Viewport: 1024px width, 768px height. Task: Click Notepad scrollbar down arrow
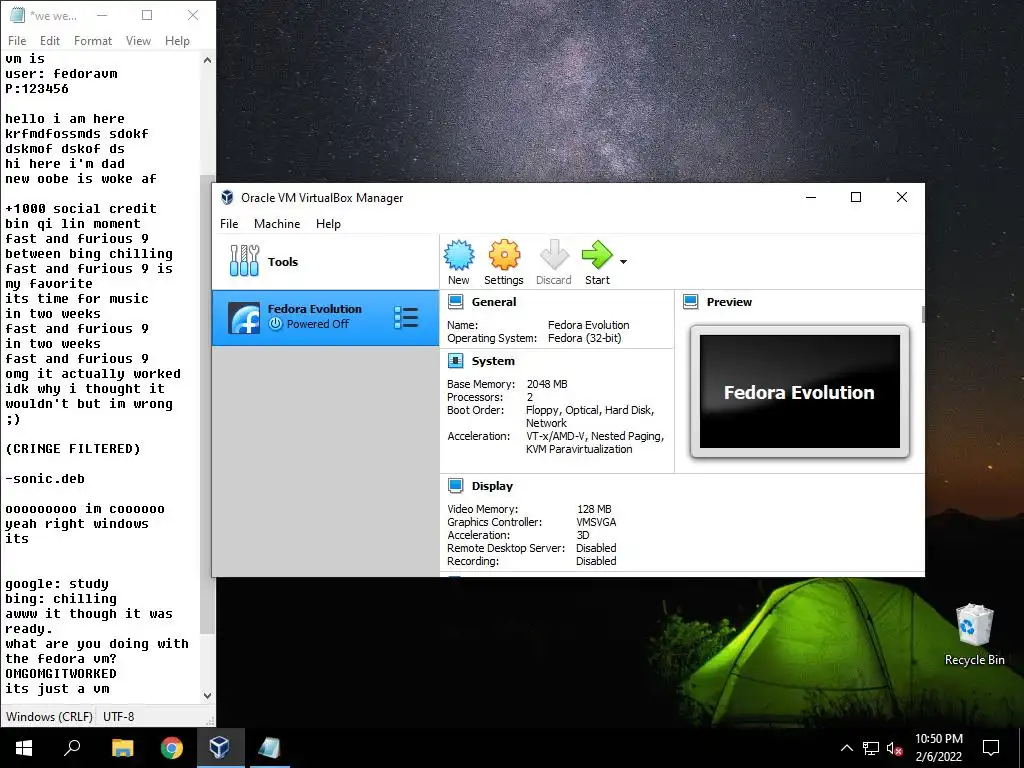point(207,696)
